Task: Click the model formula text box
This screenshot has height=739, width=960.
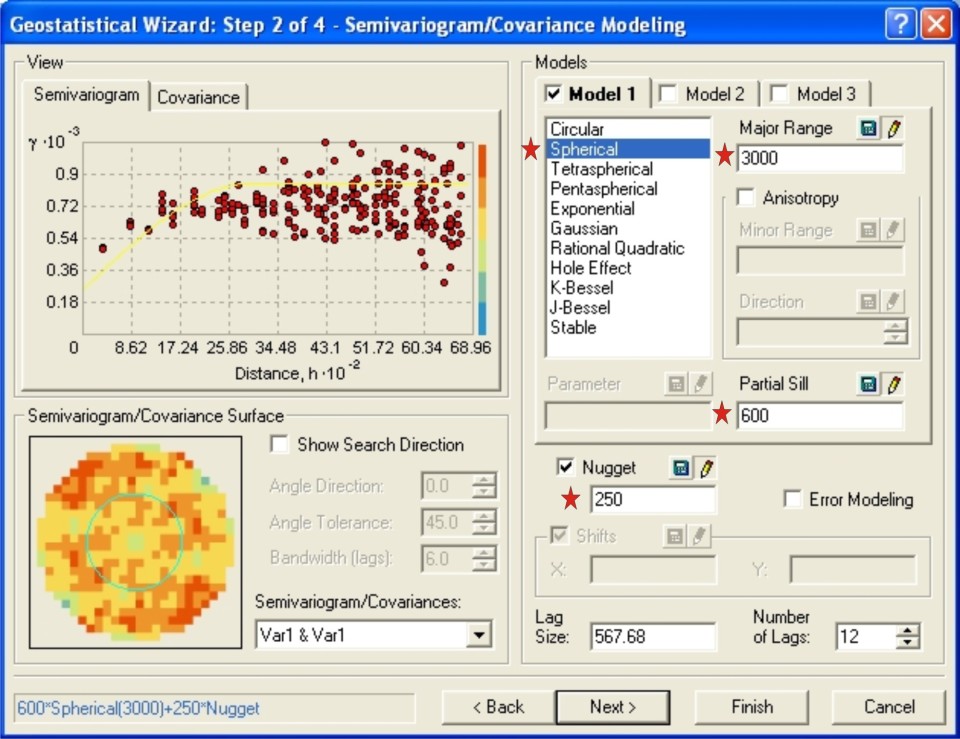Action: coord(214,708)
